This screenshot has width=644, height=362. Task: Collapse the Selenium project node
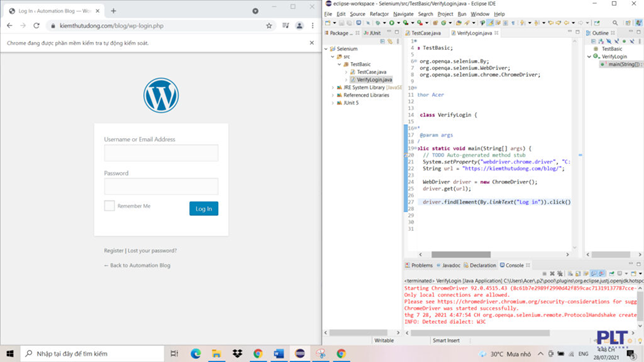point(327,49)
